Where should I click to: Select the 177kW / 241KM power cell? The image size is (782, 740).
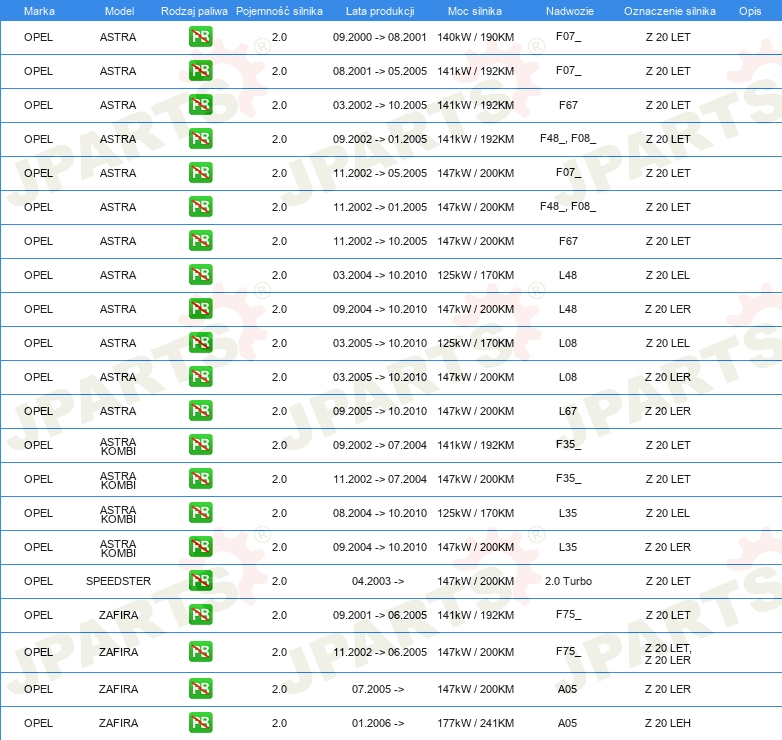click(x=475, y=723)
